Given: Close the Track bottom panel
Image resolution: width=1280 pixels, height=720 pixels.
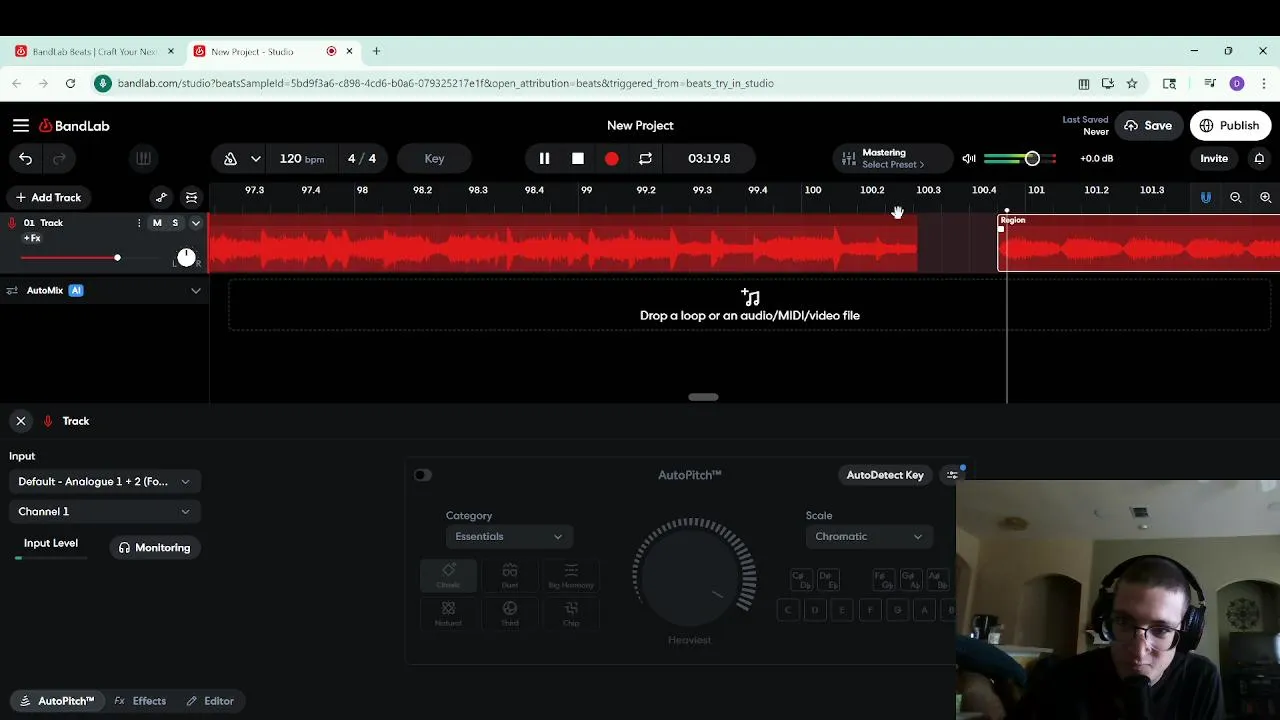Looking at the screenshot, I should tap(20, 421).
